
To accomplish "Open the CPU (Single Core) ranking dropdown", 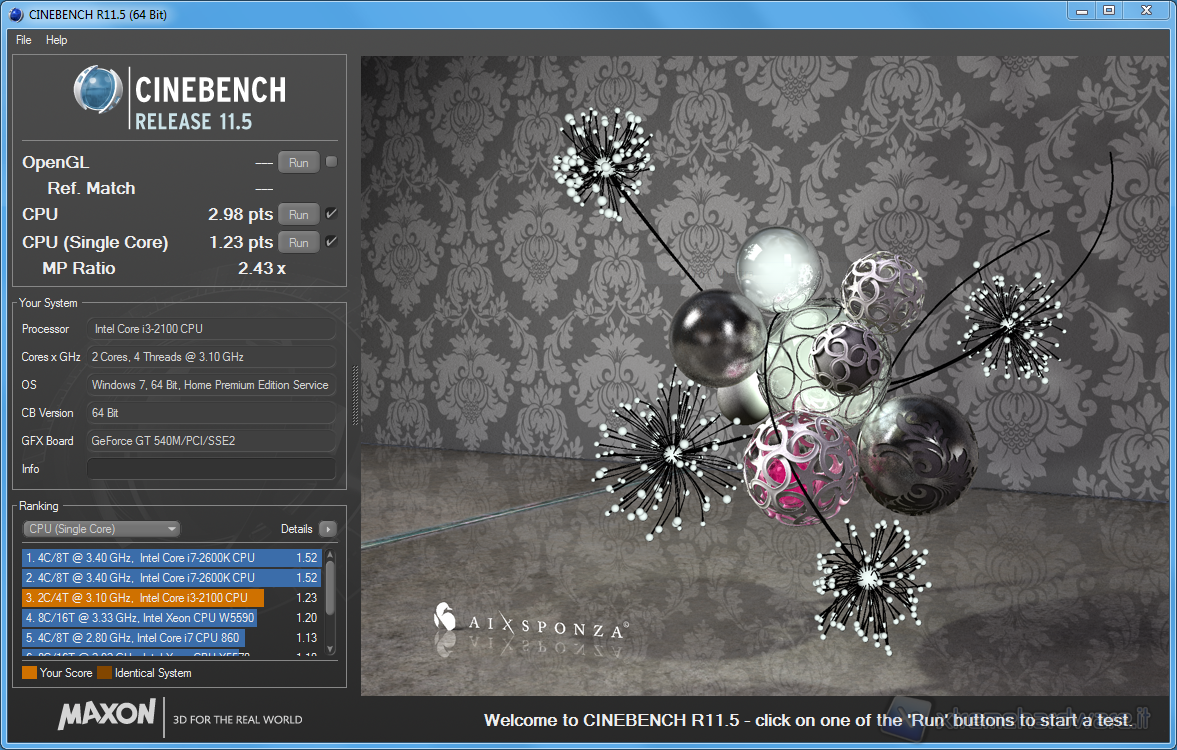I will tap(101, 529).
